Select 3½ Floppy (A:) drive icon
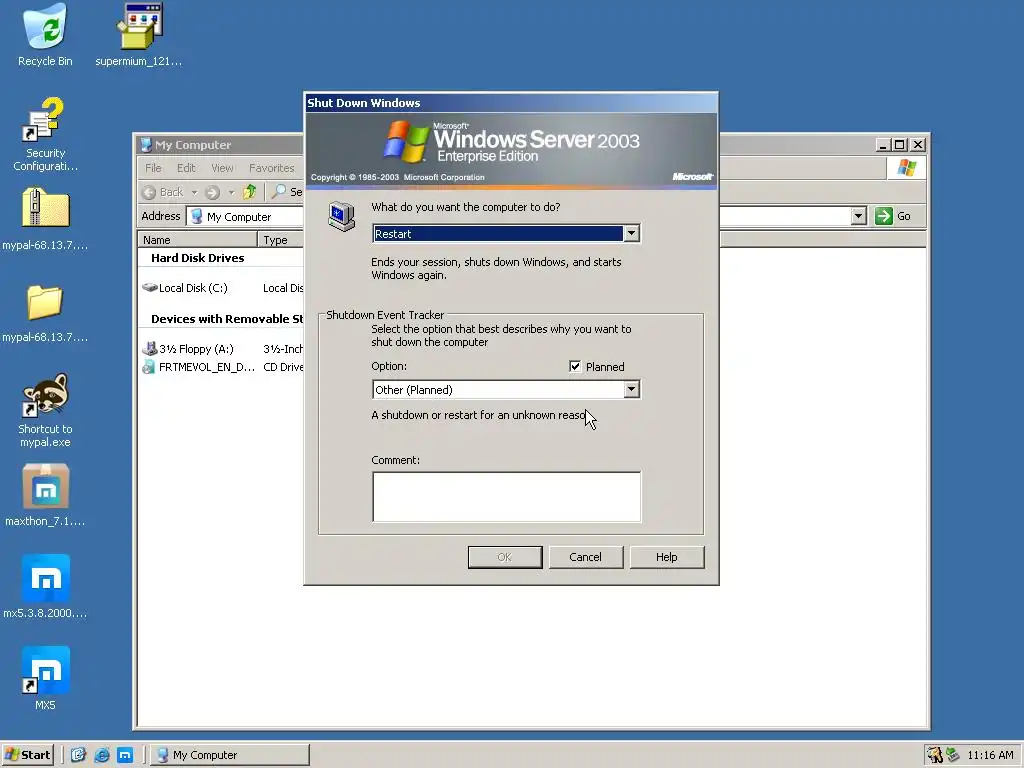Image resolution: width=1024 pixels, height=768 pixels. 150,349
